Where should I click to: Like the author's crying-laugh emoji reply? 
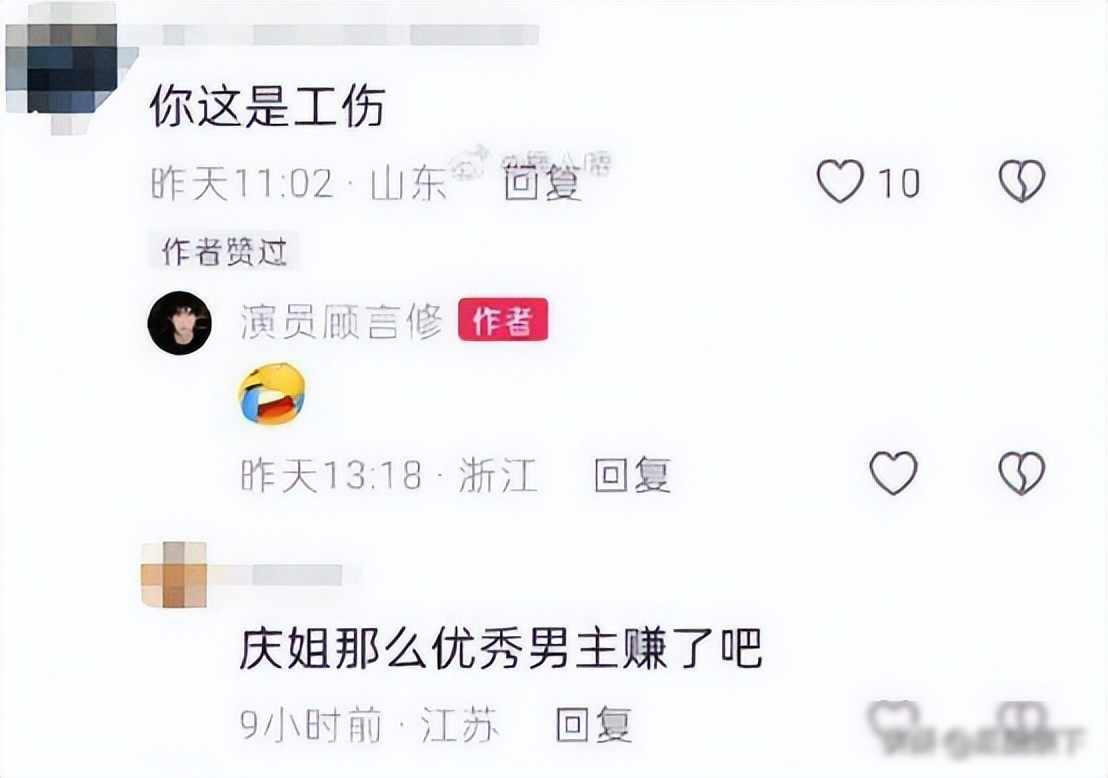click(x=893, y=473)
